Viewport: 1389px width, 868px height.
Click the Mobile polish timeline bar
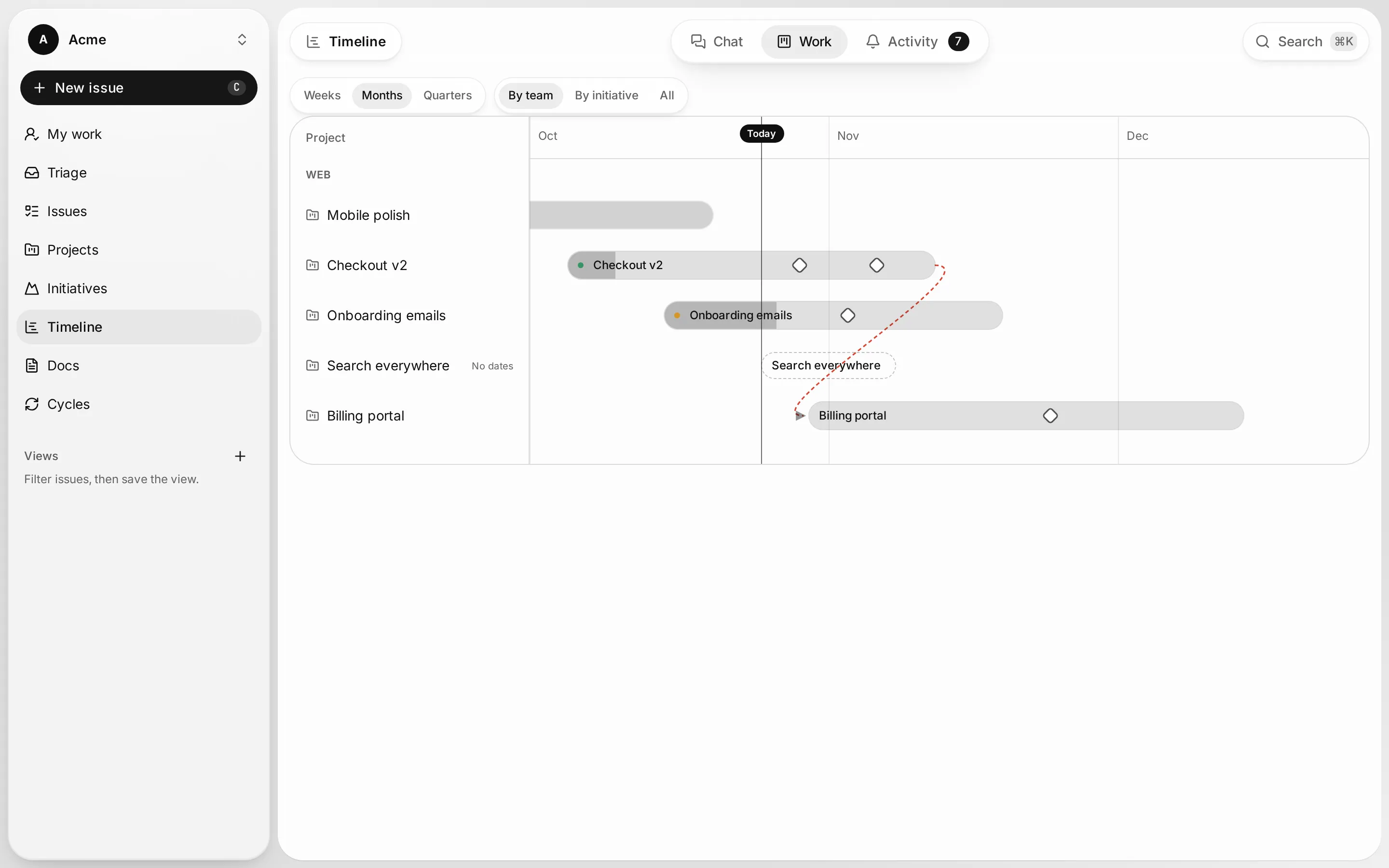point(621,215)
